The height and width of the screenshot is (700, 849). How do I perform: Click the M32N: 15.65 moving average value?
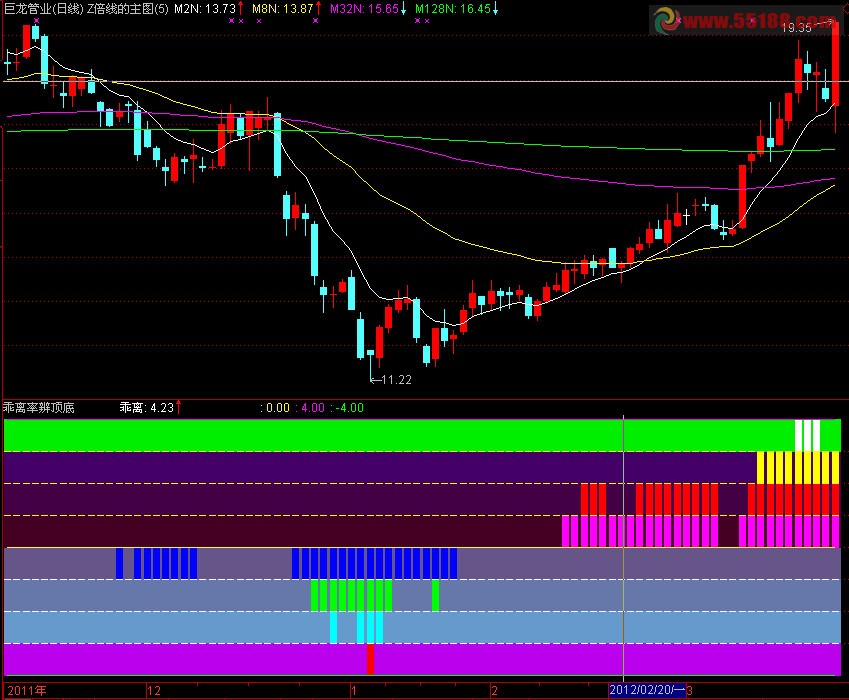[x=364, y=9]
